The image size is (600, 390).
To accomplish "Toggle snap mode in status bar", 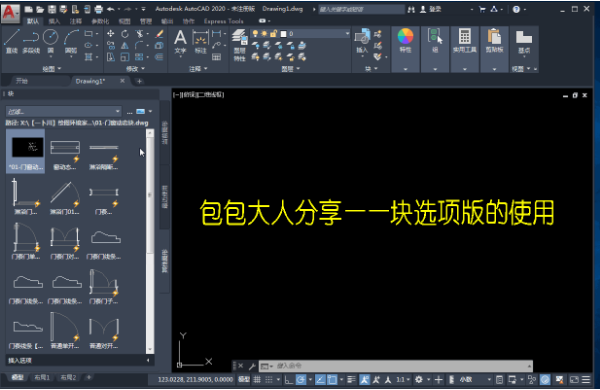I will point(269,380).
